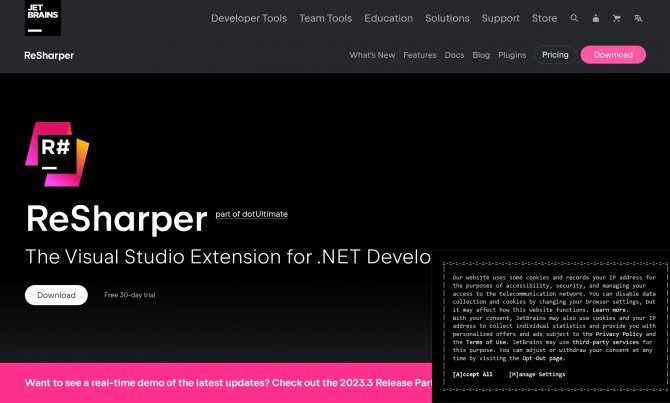This screenshot has height=403, width=670.
Task: Open the Team Tools menu
Action: click(326, 18)
